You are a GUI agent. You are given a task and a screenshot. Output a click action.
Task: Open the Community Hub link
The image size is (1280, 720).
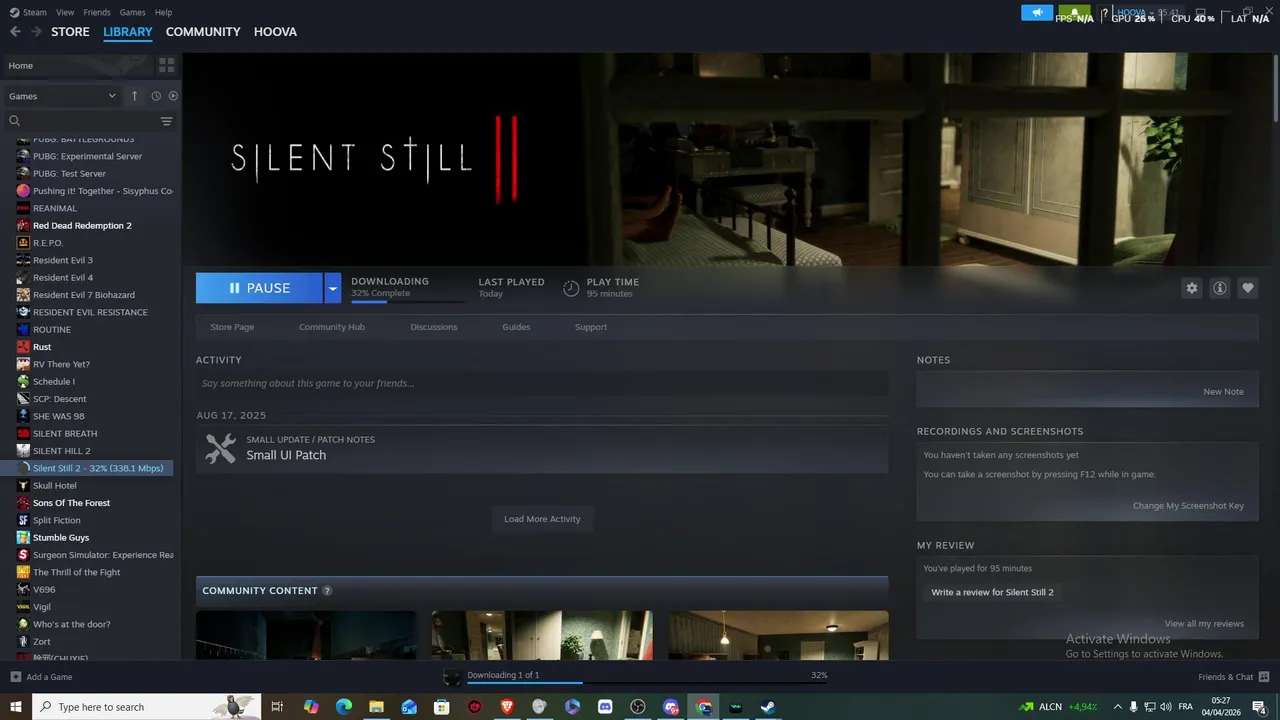pyautogui.click(x=332, y=327)
